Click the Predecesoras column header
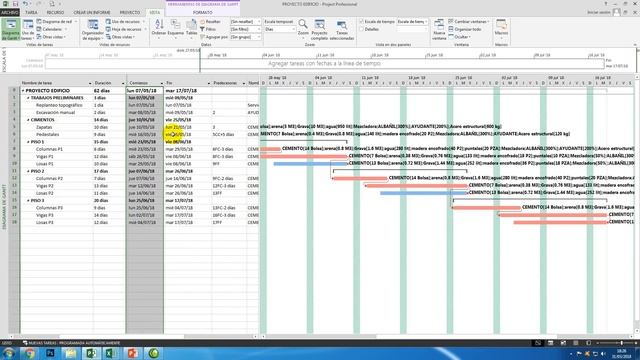 [229, 83]
